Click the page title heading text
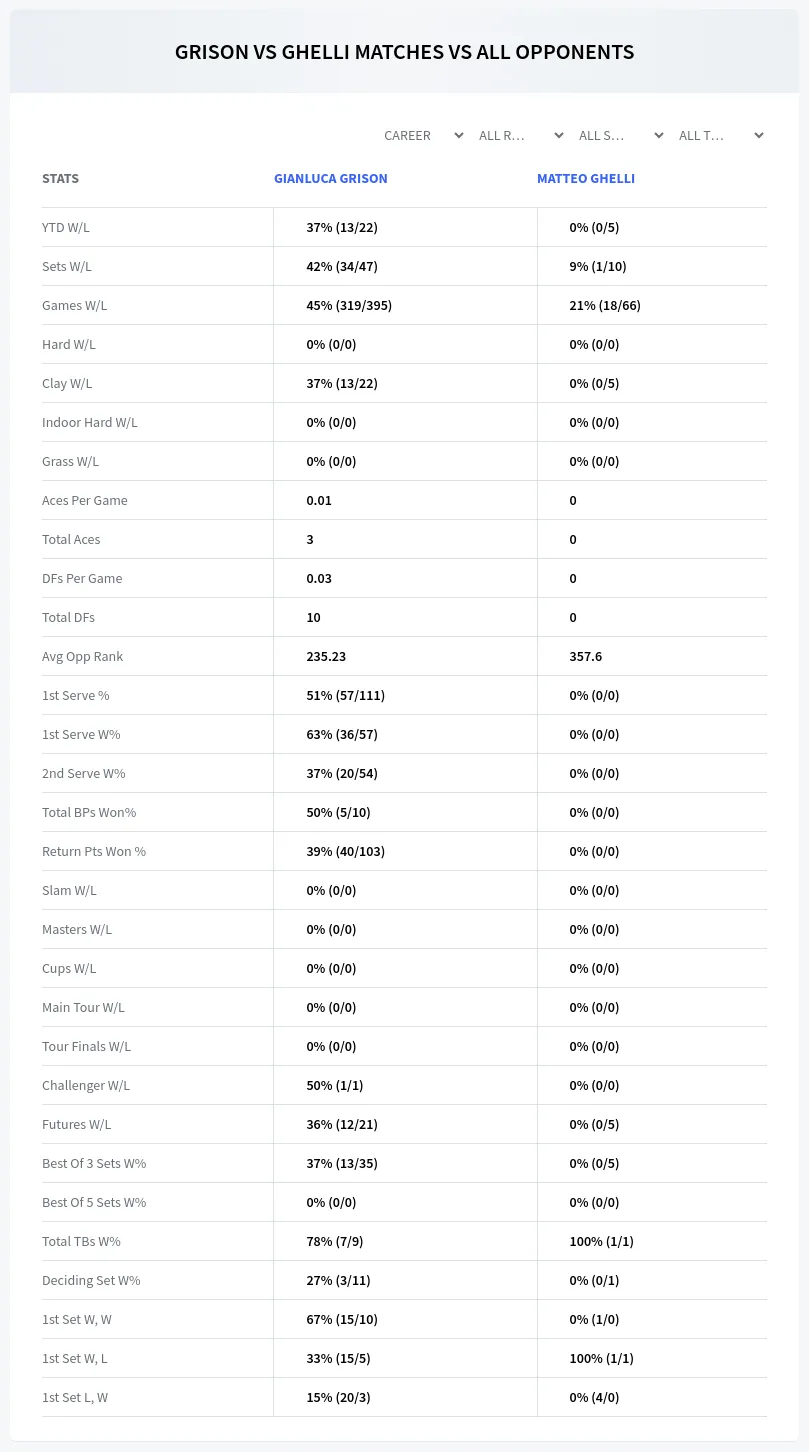Image resolution: width=809 pixels, height=1452 pixels. (x=404, y=52)
